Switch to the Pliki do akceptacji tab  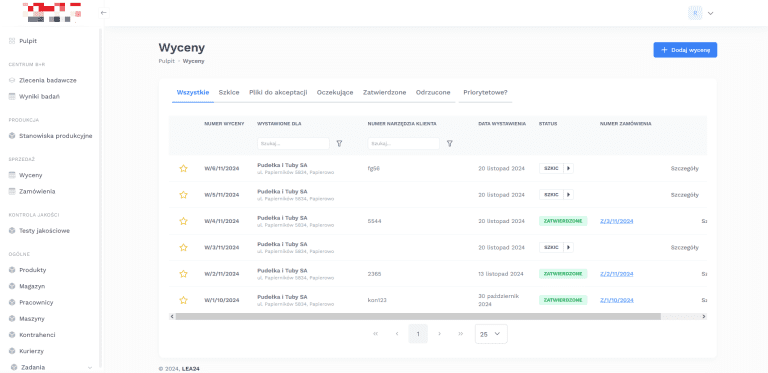coord(278,93)
